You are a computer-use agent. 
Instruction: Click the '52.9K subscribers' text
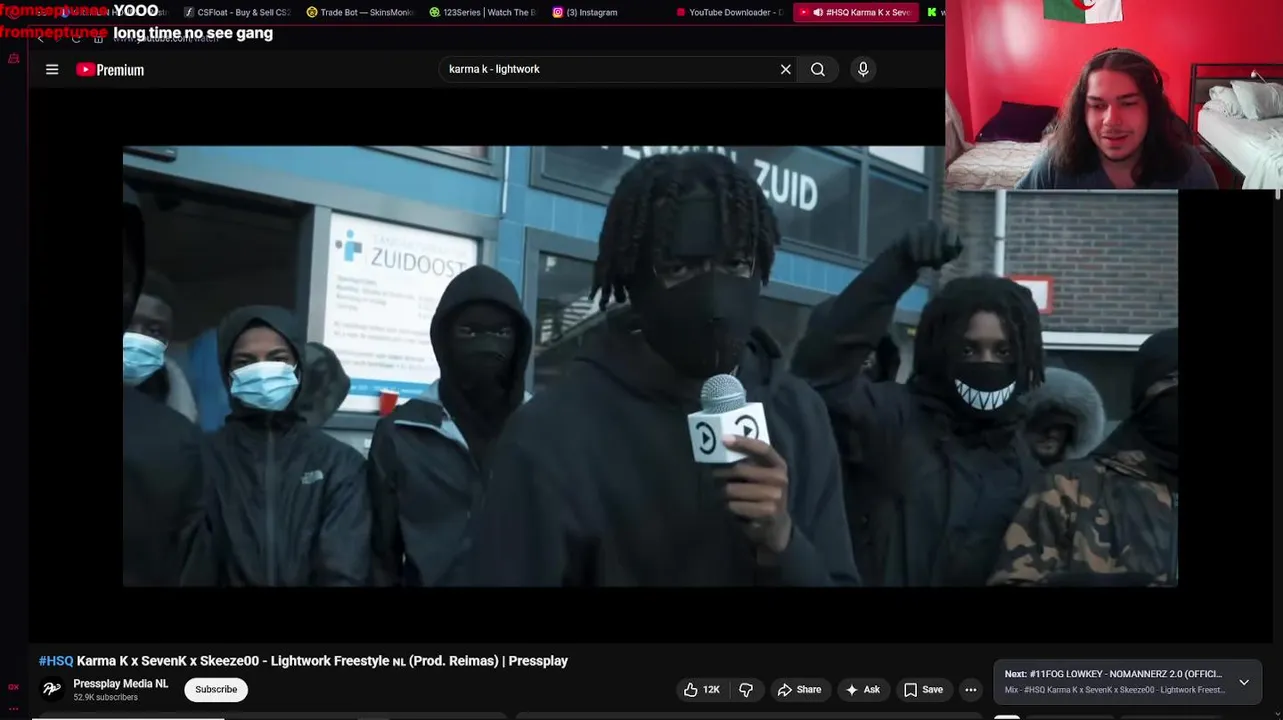tap(105, 697)
